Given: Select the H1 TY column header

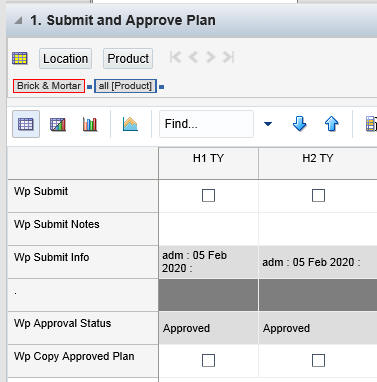Looking at the screenshot, I should [208, 163].
